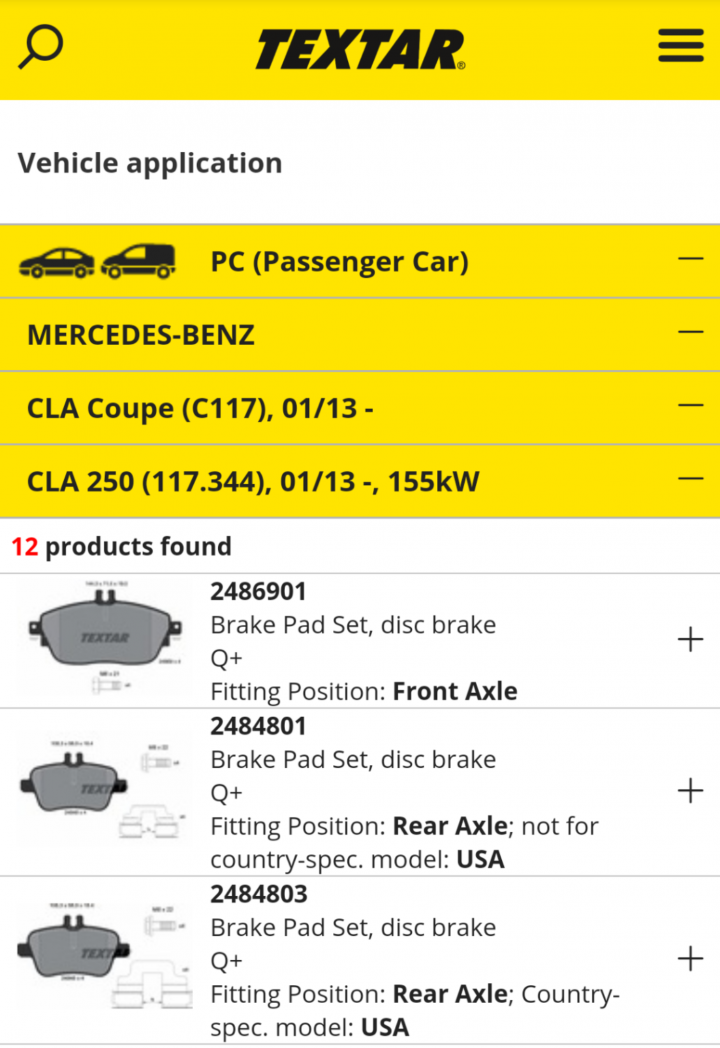The width and height of the screenshot is (720, 1048).
Task: Select part number 2484801
Action: point(258,726)
